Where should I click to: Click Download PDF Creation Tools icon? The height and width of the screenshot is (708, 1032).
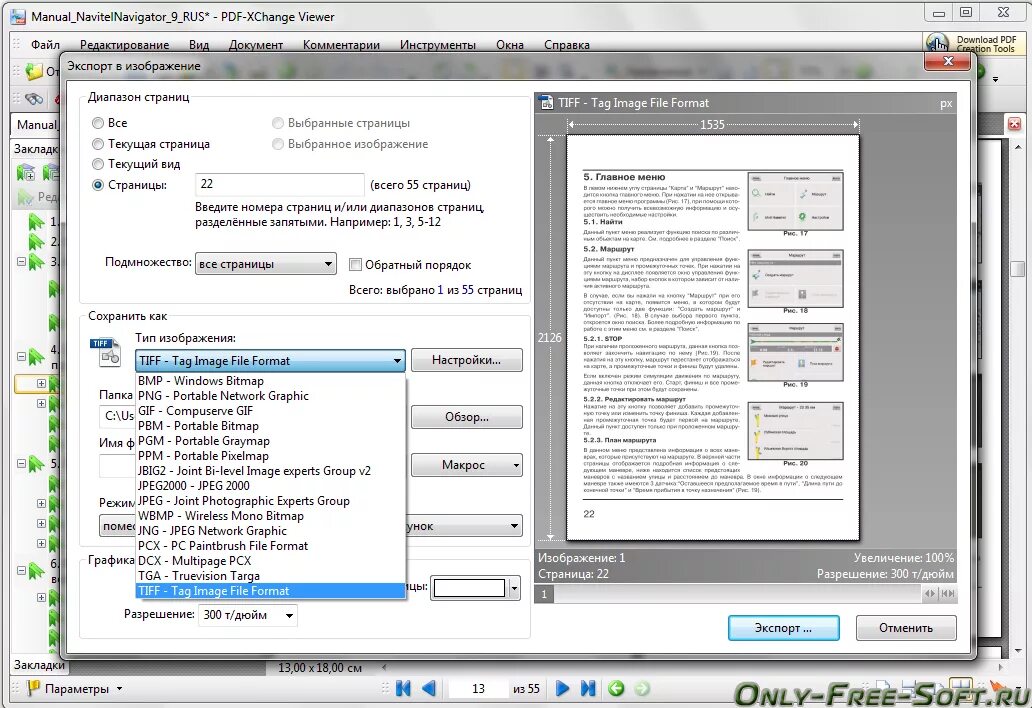coord(937,43)
